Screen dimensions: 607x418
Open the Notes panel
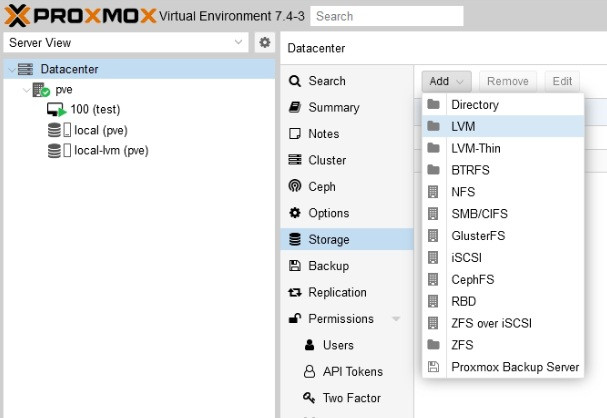coord(347,134)
